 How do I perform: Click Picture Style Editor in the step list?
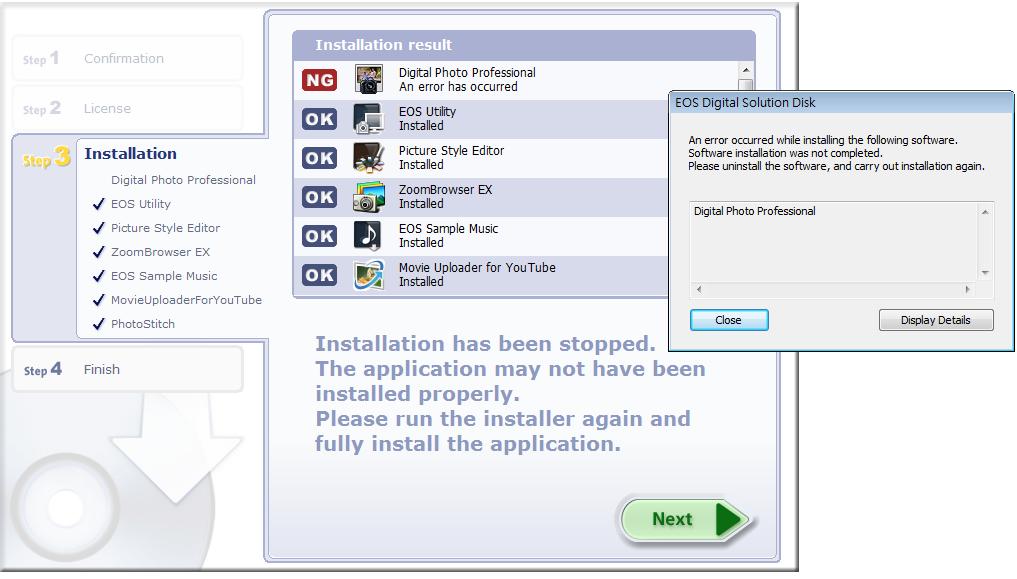click(x=165, y=228)
